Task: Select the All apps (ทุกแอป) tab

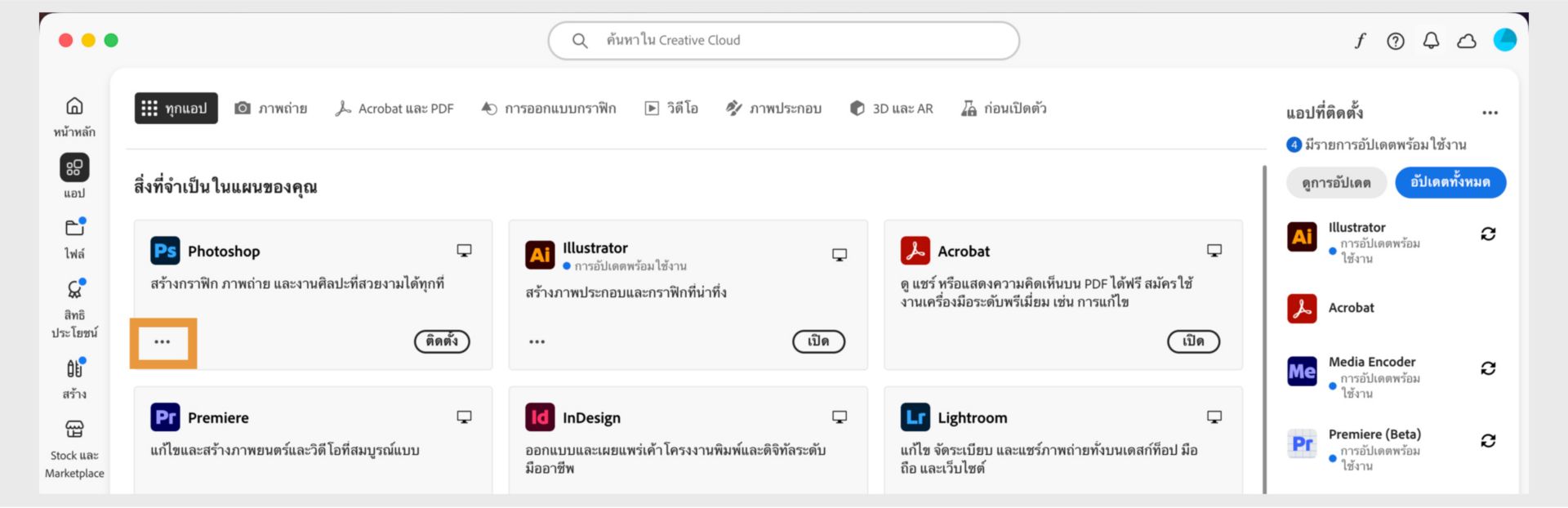Action: [x=176, y=108]
